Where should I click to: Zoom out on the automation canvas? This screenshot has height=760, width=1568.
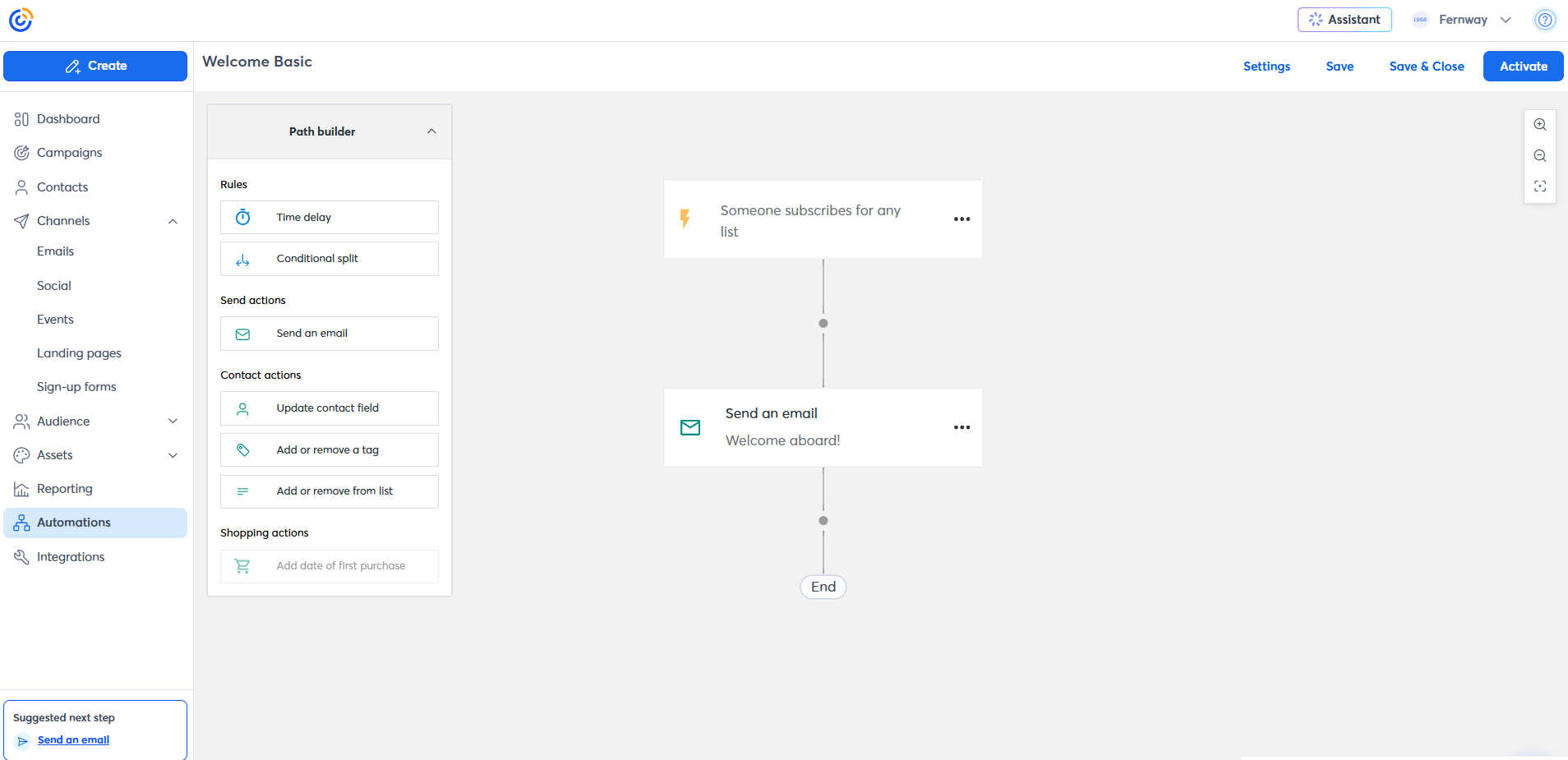coord(1540,156)
